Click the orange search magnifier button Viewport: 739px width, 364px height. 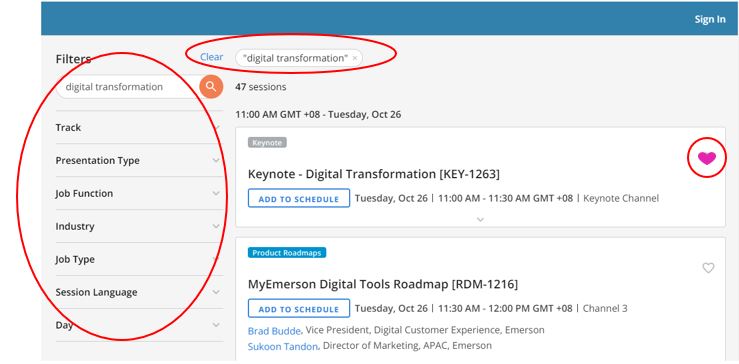(211, 87)
